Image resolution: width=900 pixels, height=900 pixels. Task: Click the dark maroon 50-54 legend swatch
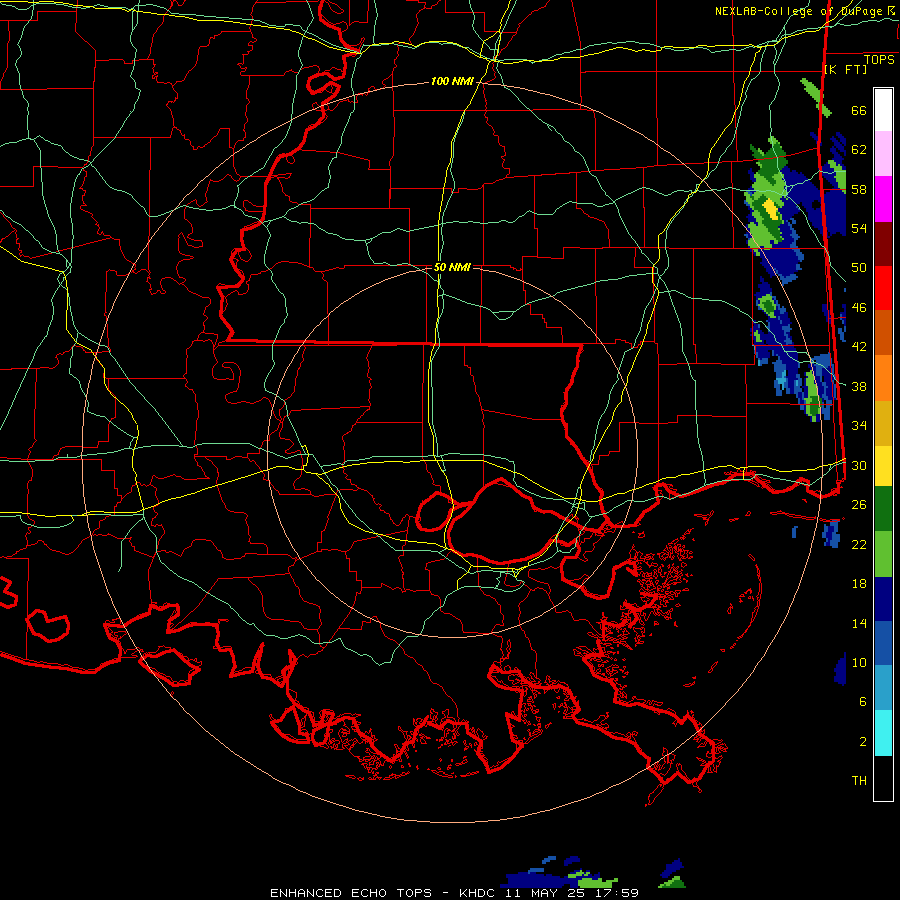(x=883, y=243)
